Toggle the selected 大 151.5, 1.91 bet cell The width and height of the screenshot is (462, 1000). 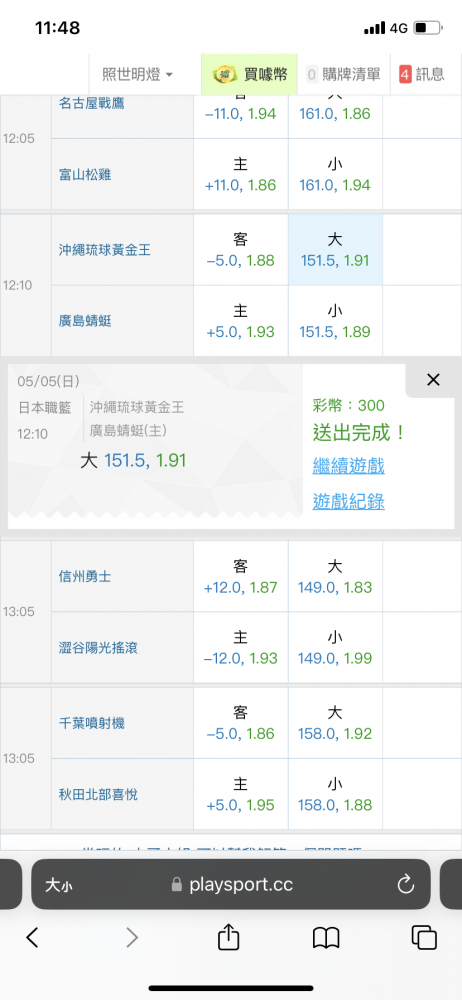point(335,249)
